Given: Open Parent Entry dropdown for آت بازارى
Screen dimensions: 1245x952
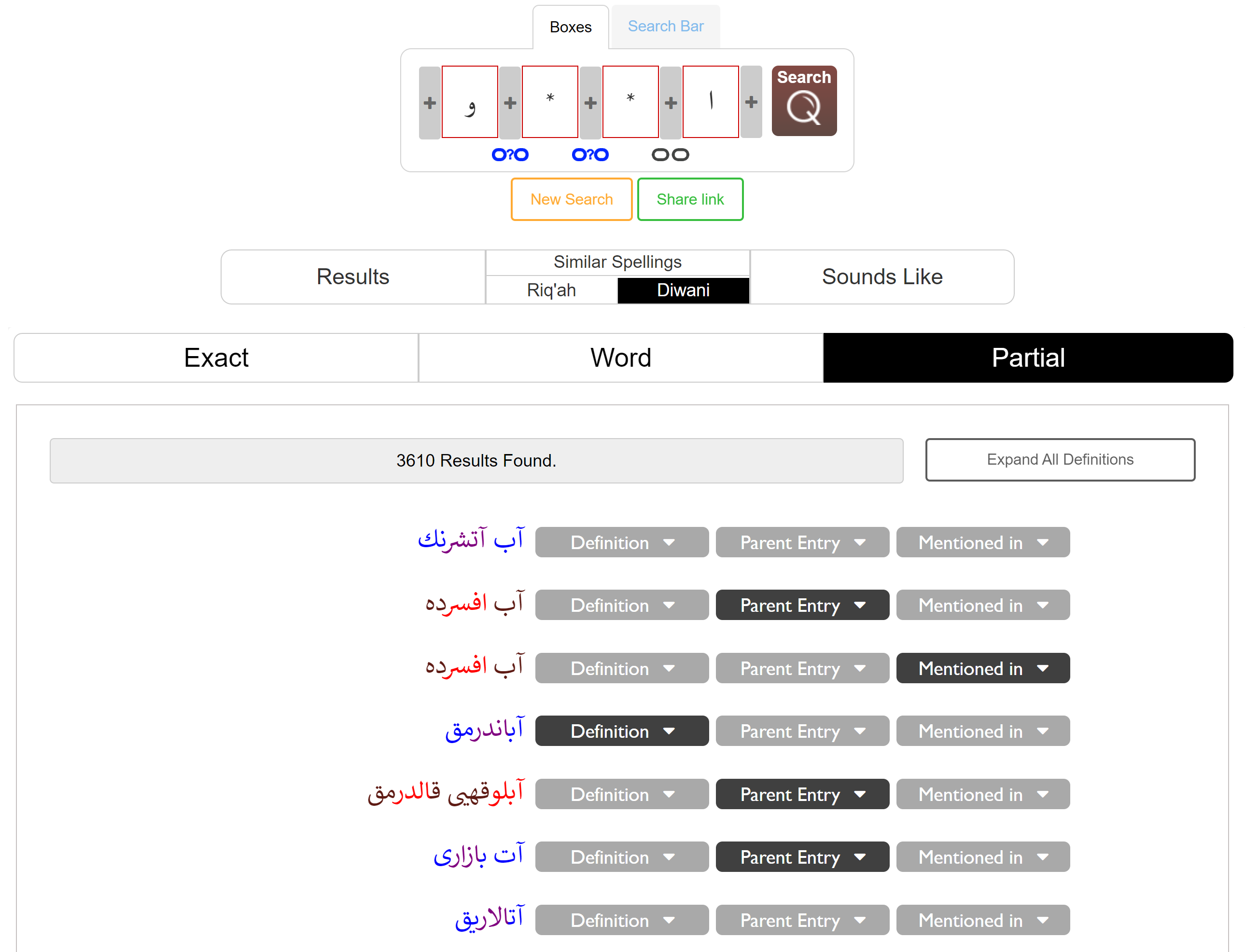Looking at the screenshot, I should [802, 857].
